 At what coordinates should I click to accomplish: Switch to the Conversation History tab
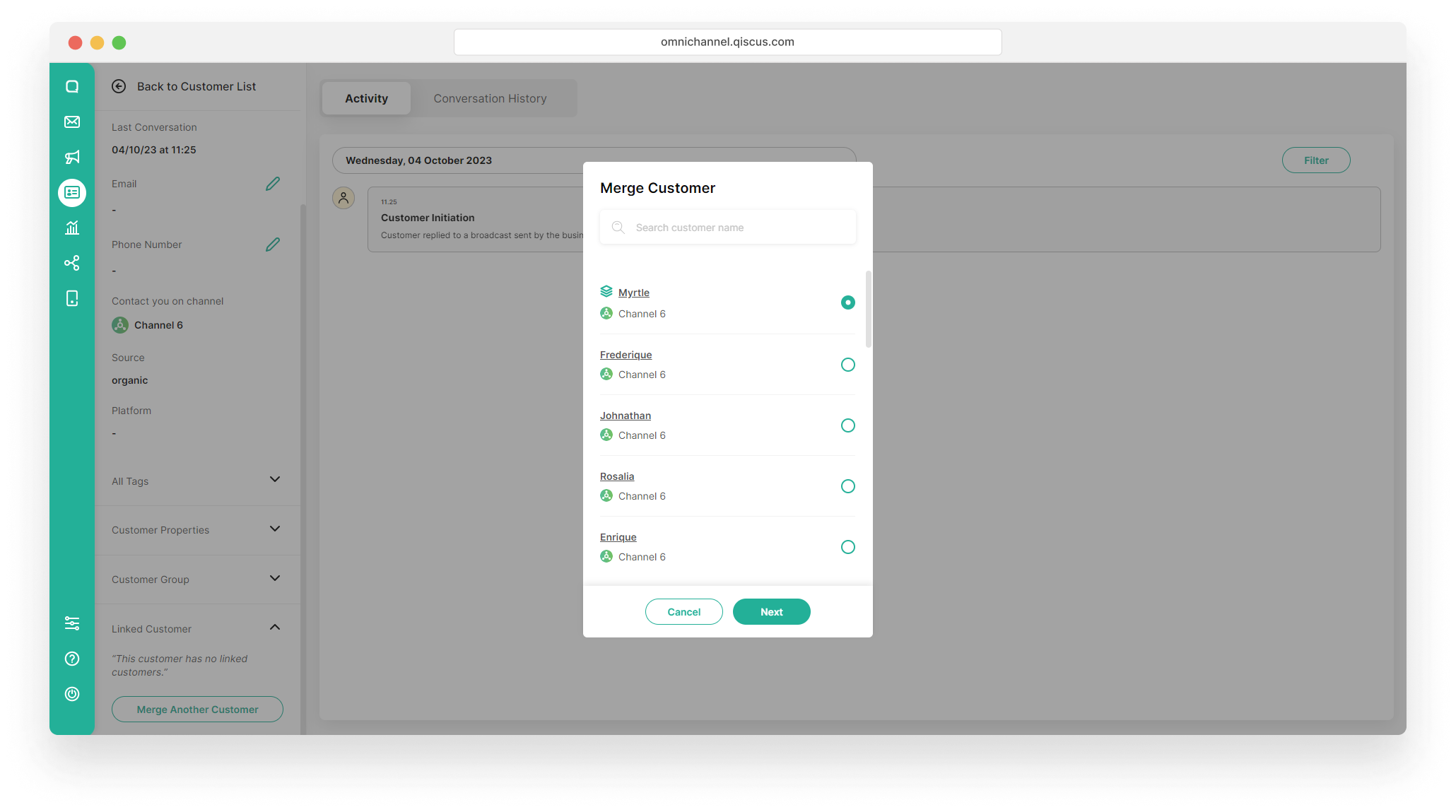click(490, 99)
